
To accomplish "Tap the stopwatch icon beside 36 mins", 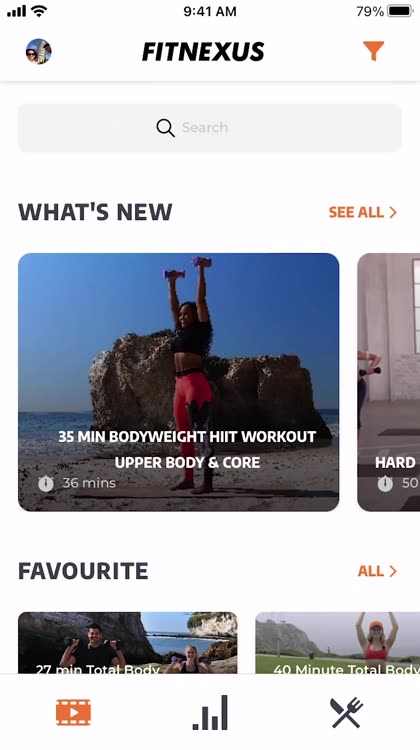I will pos(46,484).
